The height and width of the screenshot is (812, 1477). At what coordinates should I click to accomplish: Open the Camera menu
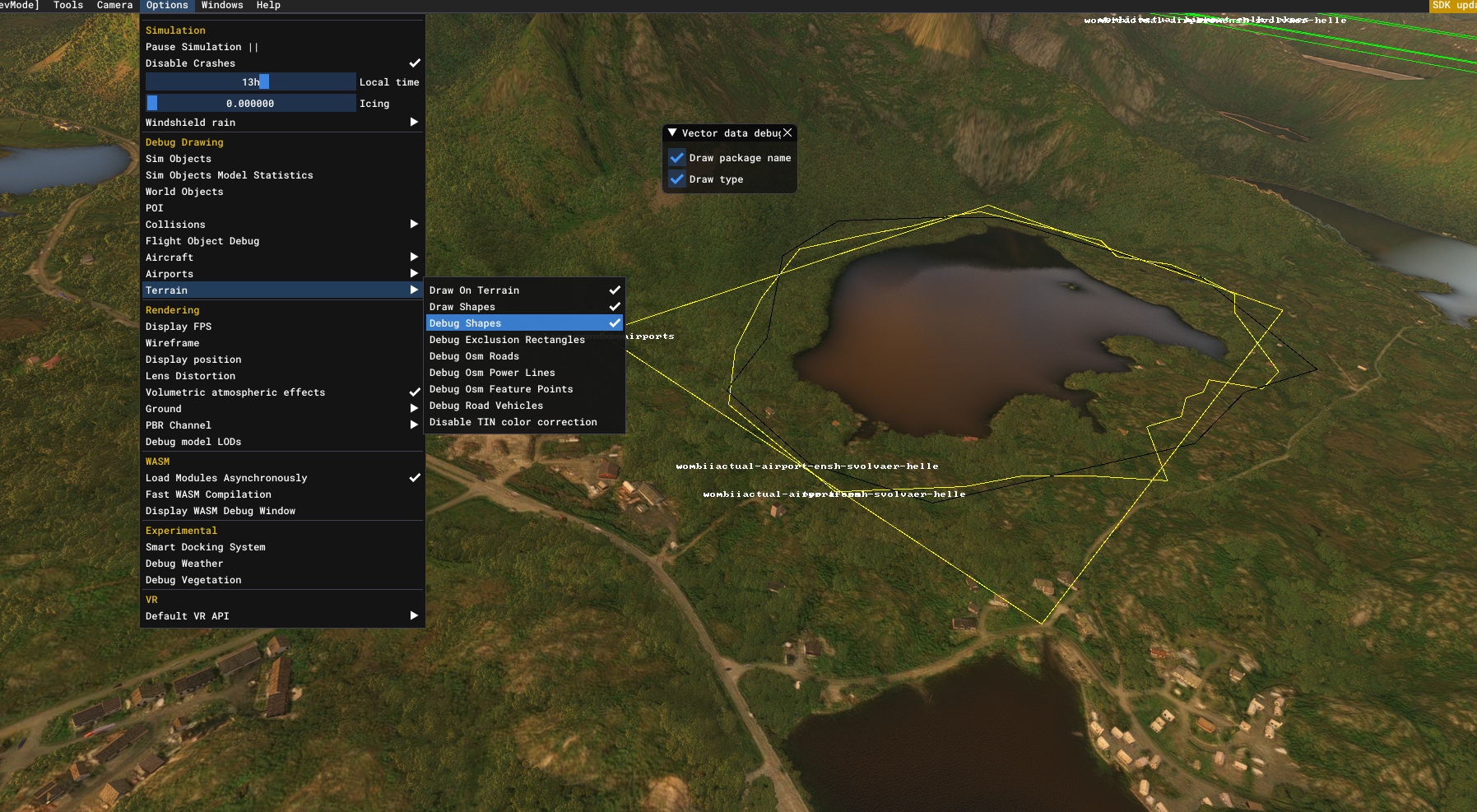(114, 5)
